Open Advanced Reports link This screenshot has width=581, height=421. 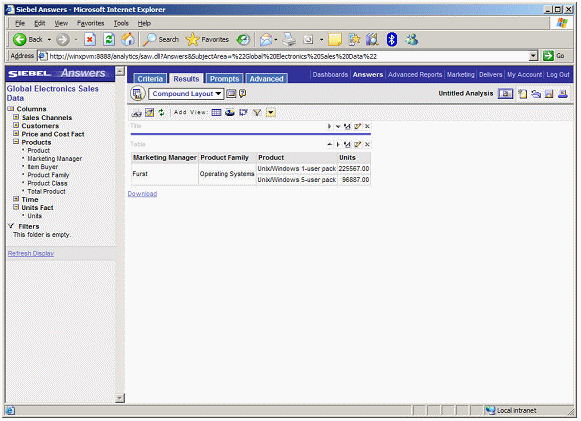[415, 74]
